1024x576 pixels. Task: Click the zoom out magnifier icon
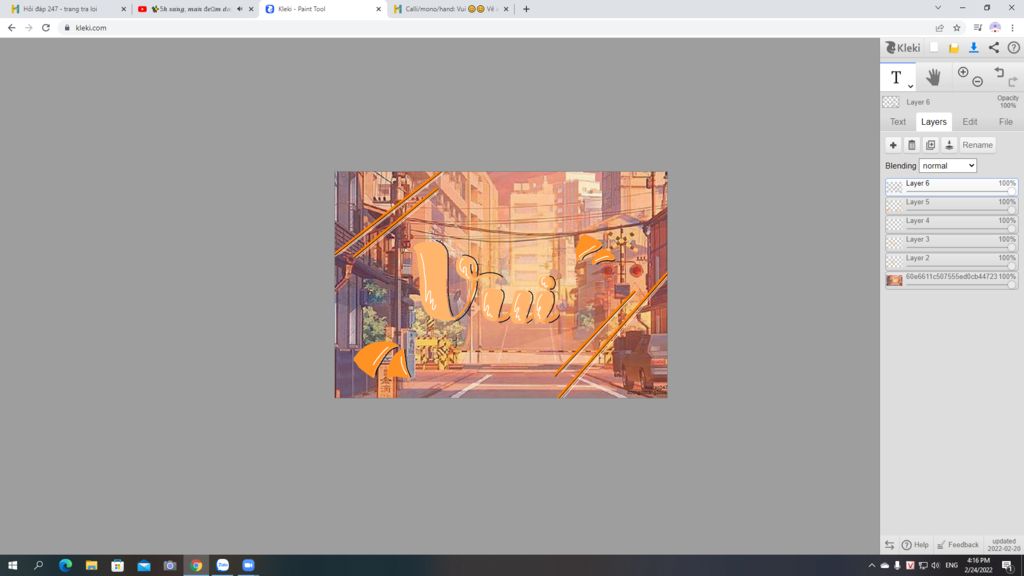[978, 82]
